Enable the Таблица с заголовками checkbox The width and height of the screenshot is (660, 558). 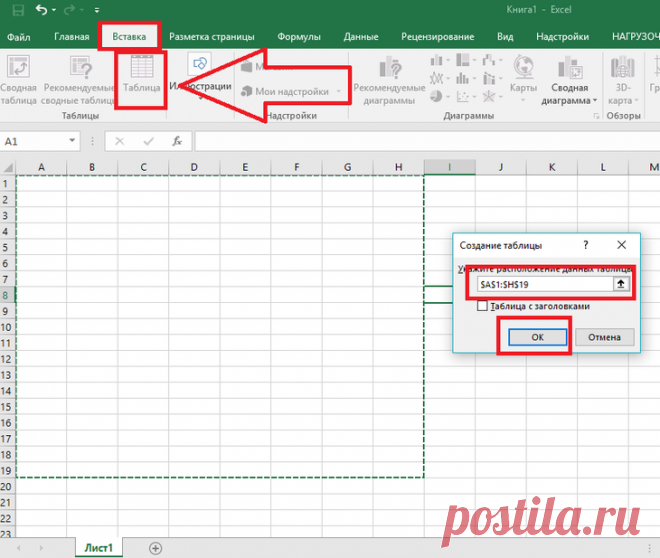tap(483, 306)
